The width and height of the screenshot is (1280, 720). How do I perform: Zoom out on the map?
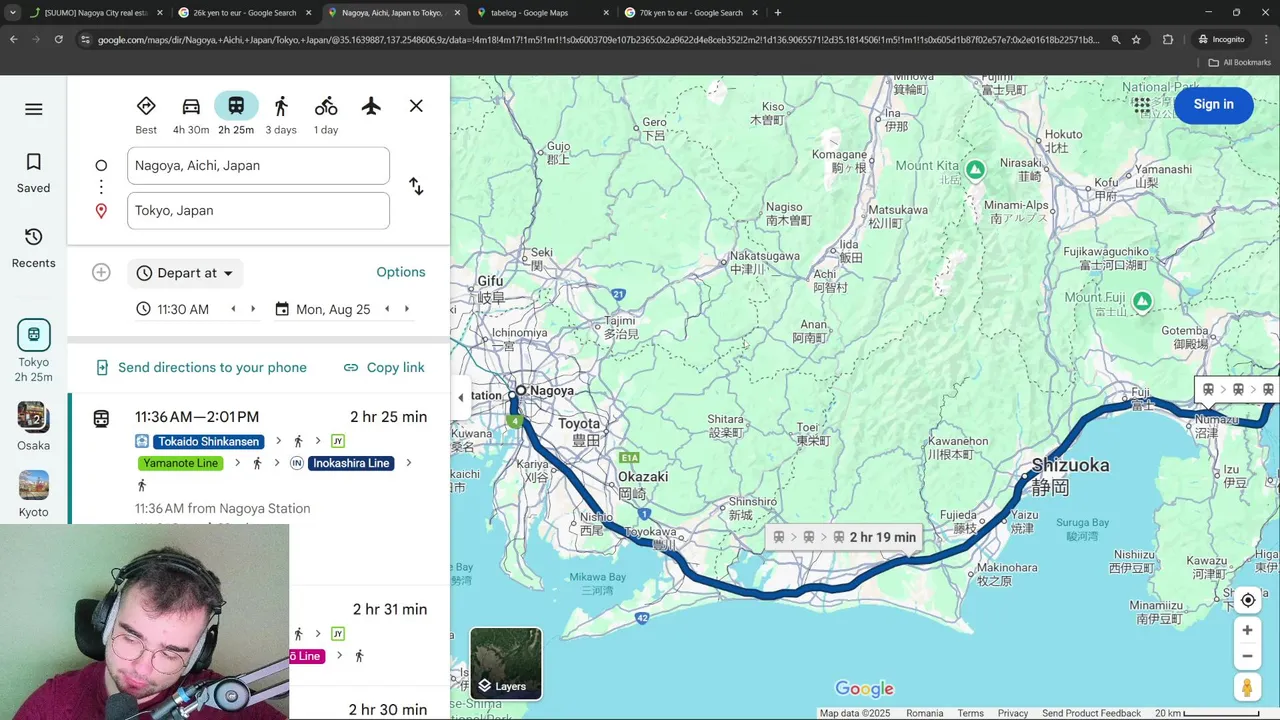(1247, 657)
